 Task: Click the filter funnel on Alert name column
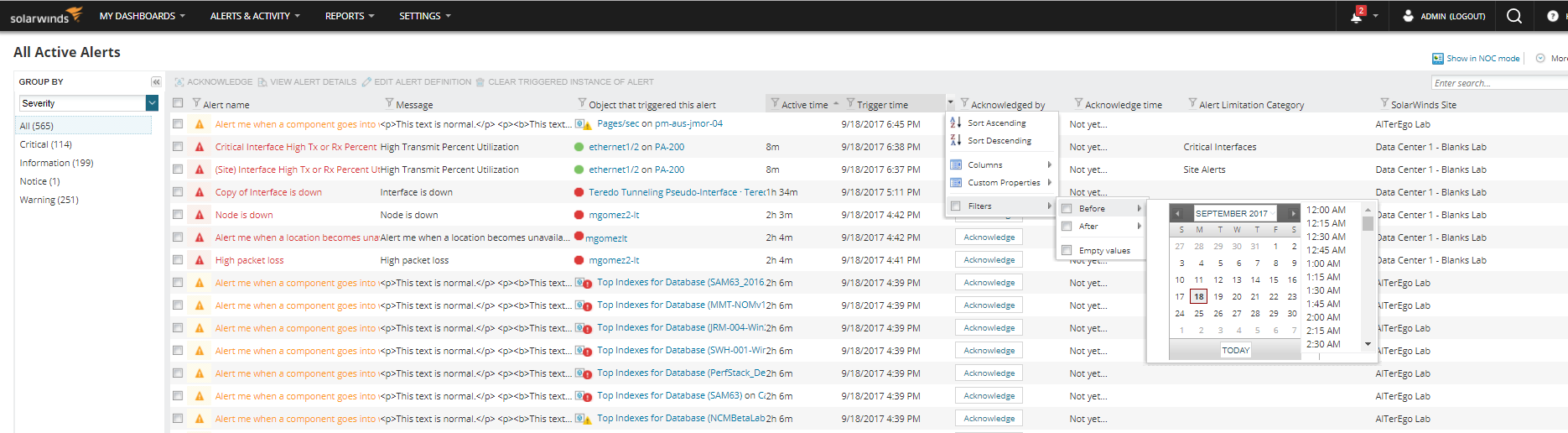[x=196, y=103]
